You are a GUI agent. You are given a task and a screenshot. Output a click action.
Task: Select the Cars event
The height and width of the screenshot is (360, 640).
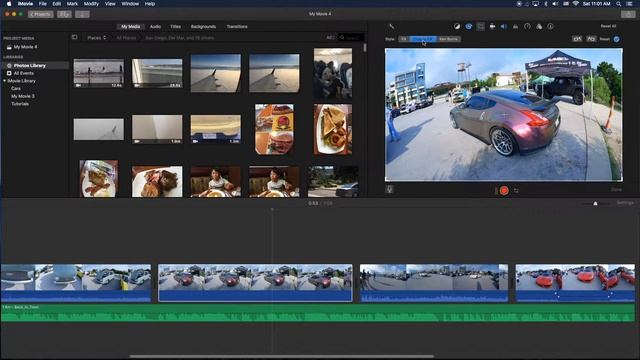click(16, 88)
